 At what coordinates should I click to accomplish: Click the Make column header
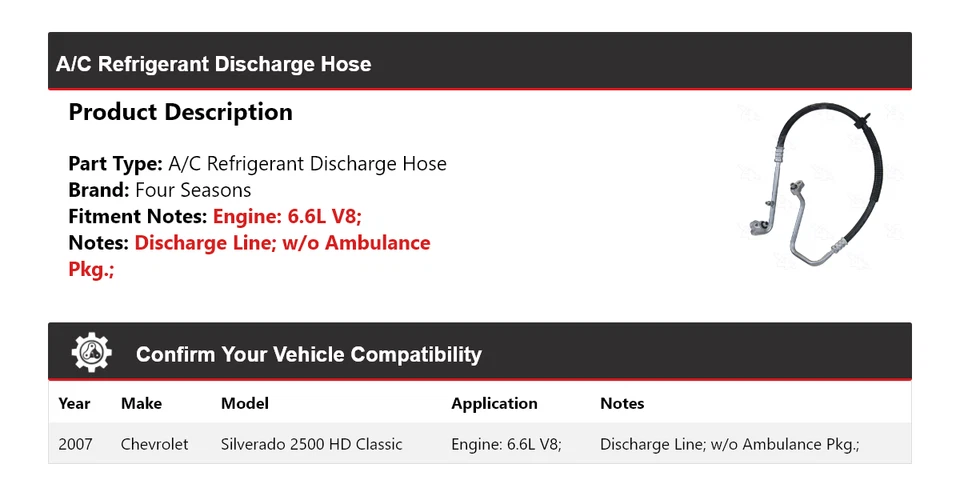(141, 404)
